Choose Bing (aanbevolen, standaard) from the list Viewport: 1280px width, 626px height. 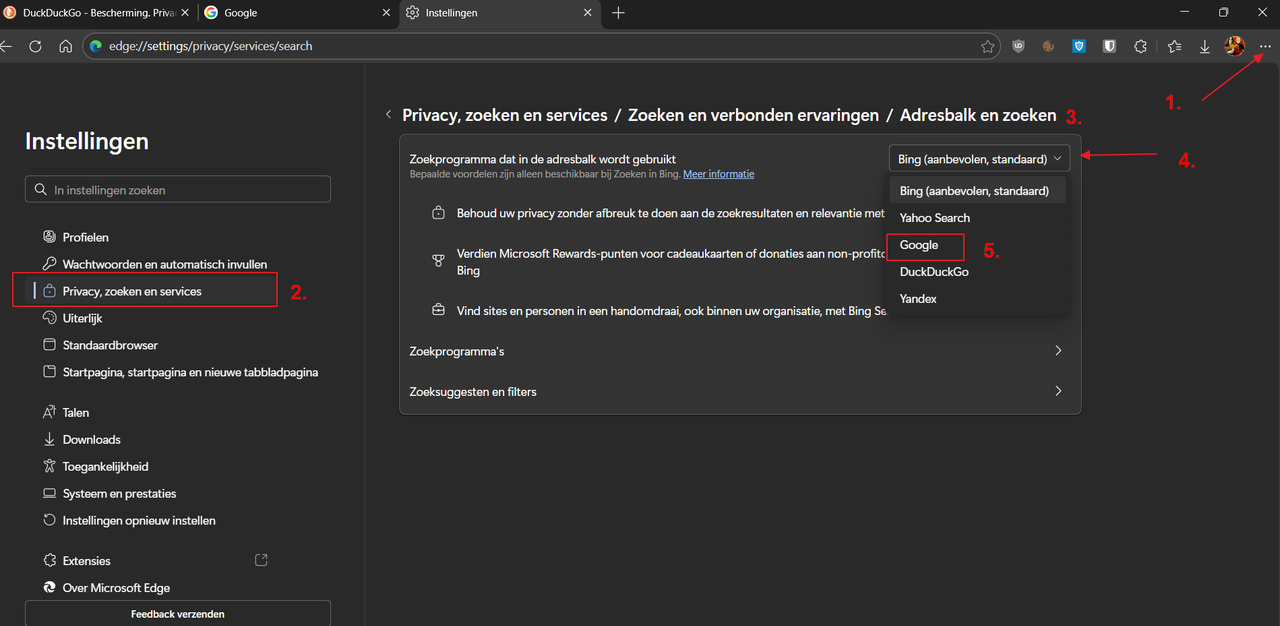pyautogui.click(x=977, y=190)
